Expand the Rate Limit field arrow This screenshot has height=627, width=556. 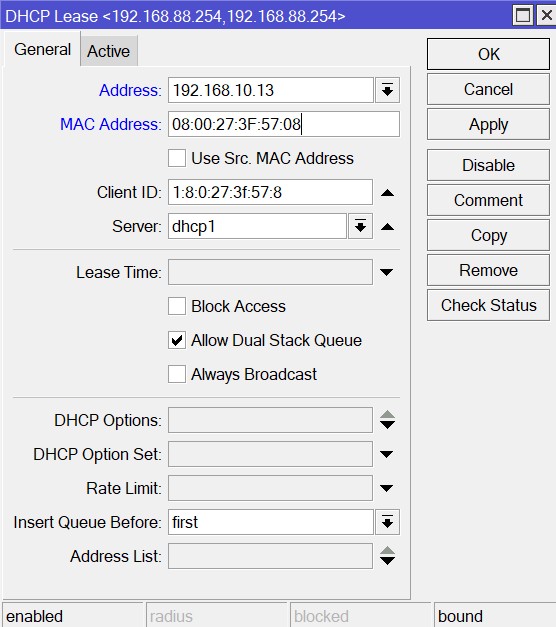click(386, 488)
